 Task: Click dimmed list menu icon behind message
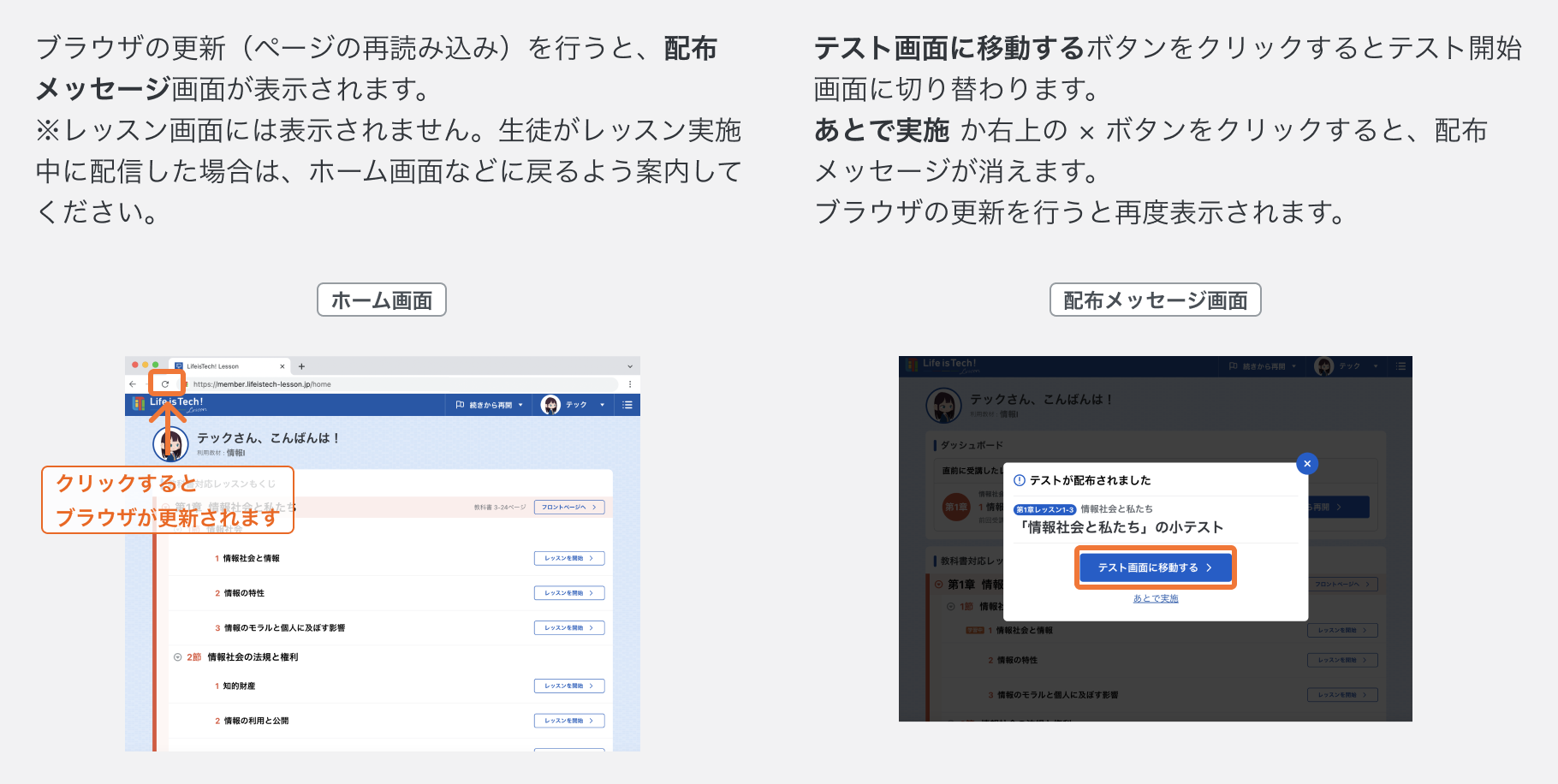click(x=1400, y=366)
